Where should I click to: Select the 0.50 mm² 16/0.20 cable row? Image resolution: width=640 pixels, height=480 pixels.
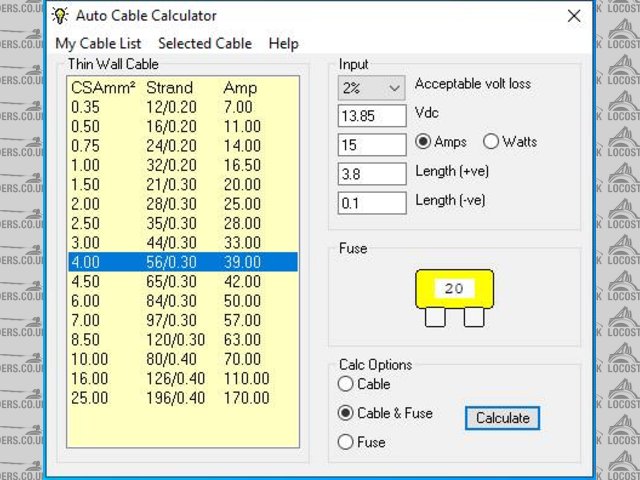pos(183,127)
